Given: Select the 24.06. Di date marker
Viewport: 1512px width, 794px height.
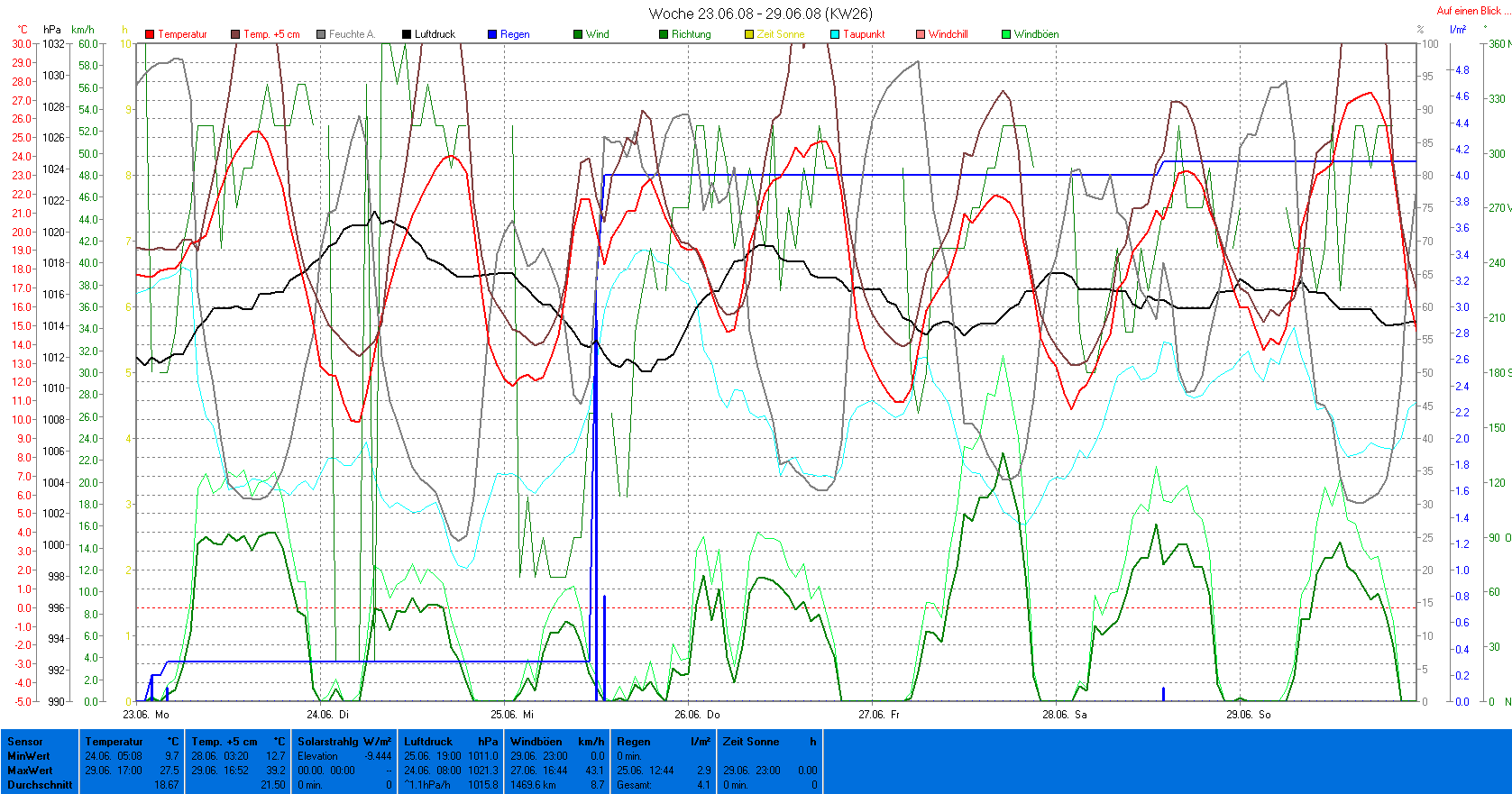Looking at the screenshot, I should coord(327,715).
